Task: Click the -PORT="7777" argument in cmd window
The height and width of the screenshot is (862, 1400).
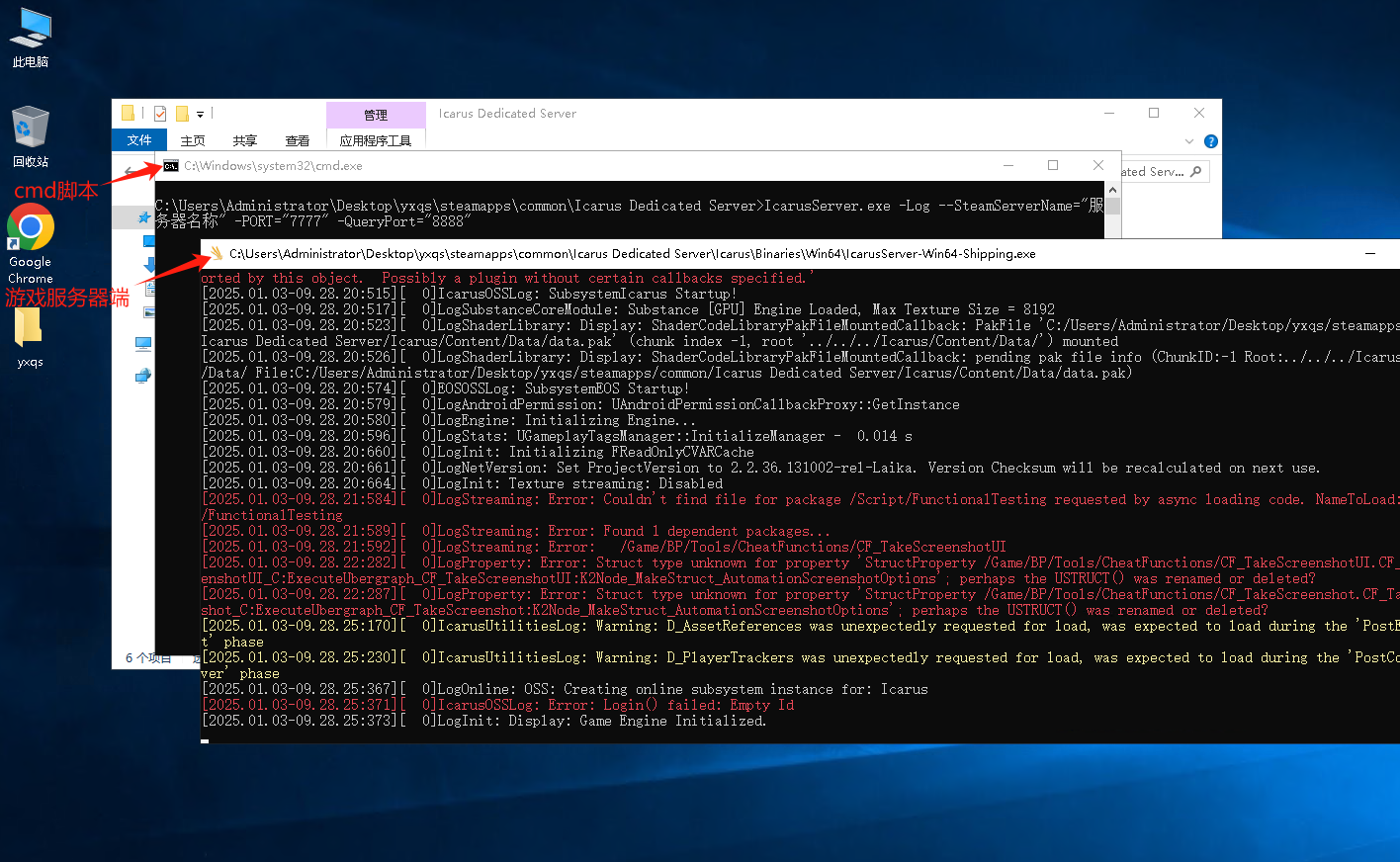Action: coord(280,221)
